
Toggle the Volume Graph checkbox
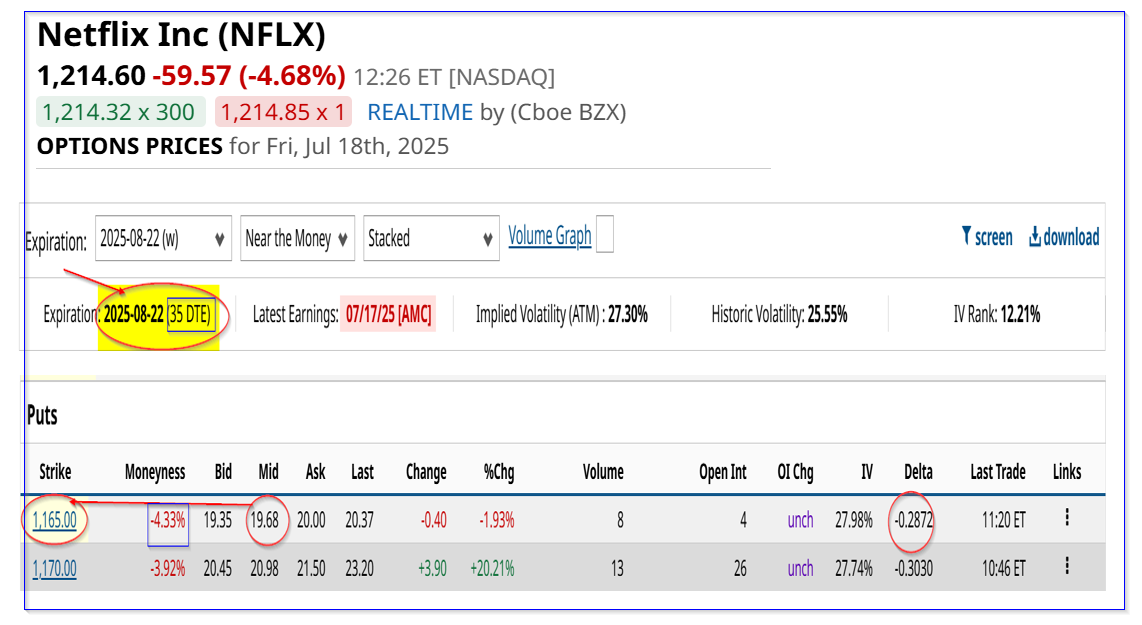point(605,234)
